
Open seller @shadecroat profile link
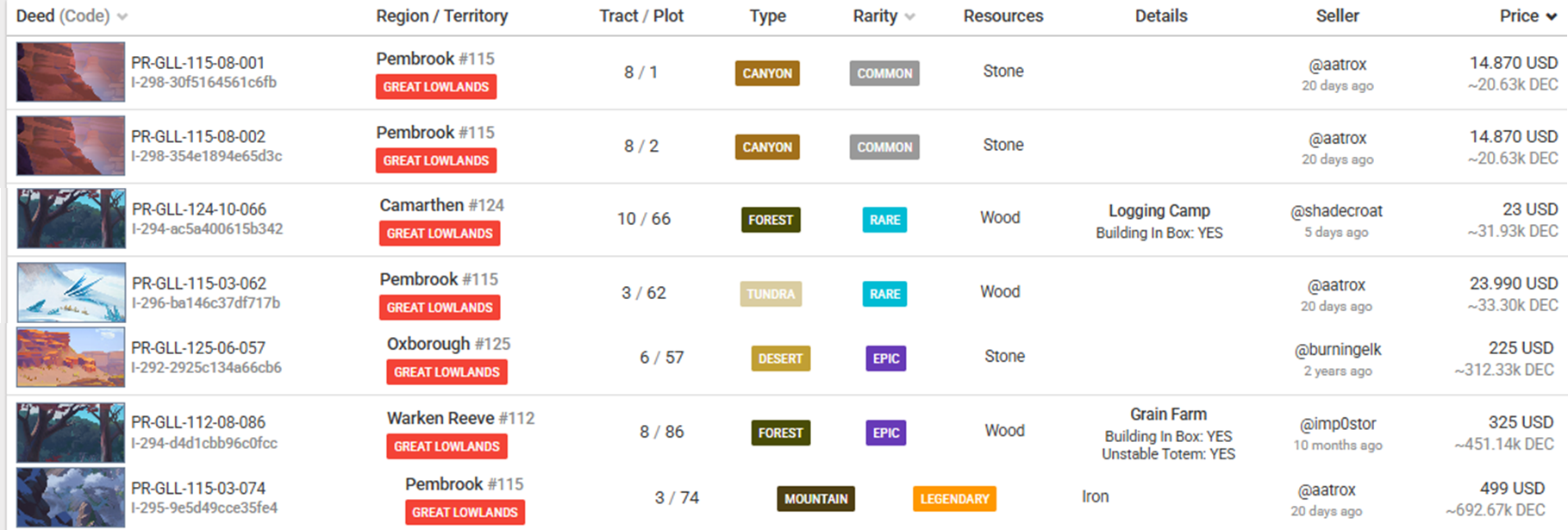(x=1336, y=211)
